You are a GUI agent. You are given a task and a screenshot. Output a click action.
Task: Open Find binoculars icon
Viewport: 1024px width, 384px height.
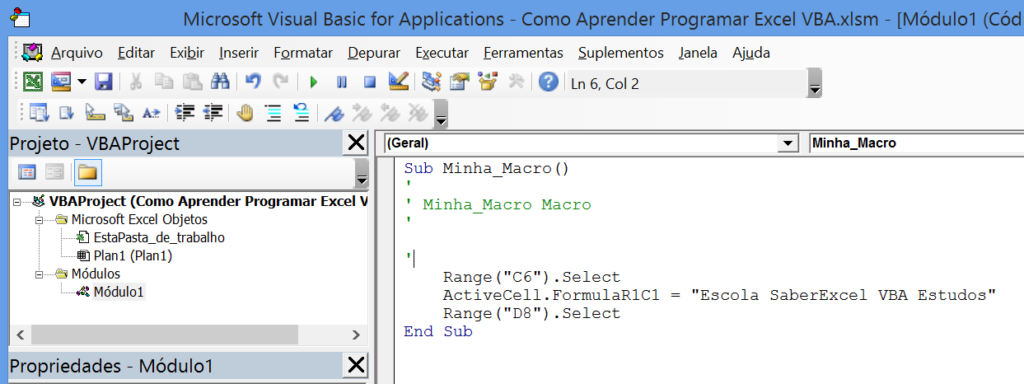(x=219, y=82)
